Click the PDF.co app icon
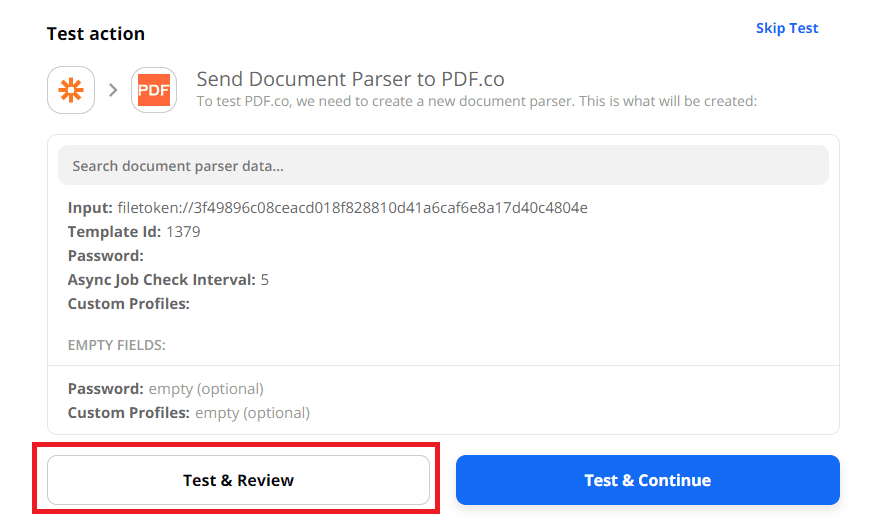The width and height of the screenshot is (887, 521). click(x=154, y=90)
